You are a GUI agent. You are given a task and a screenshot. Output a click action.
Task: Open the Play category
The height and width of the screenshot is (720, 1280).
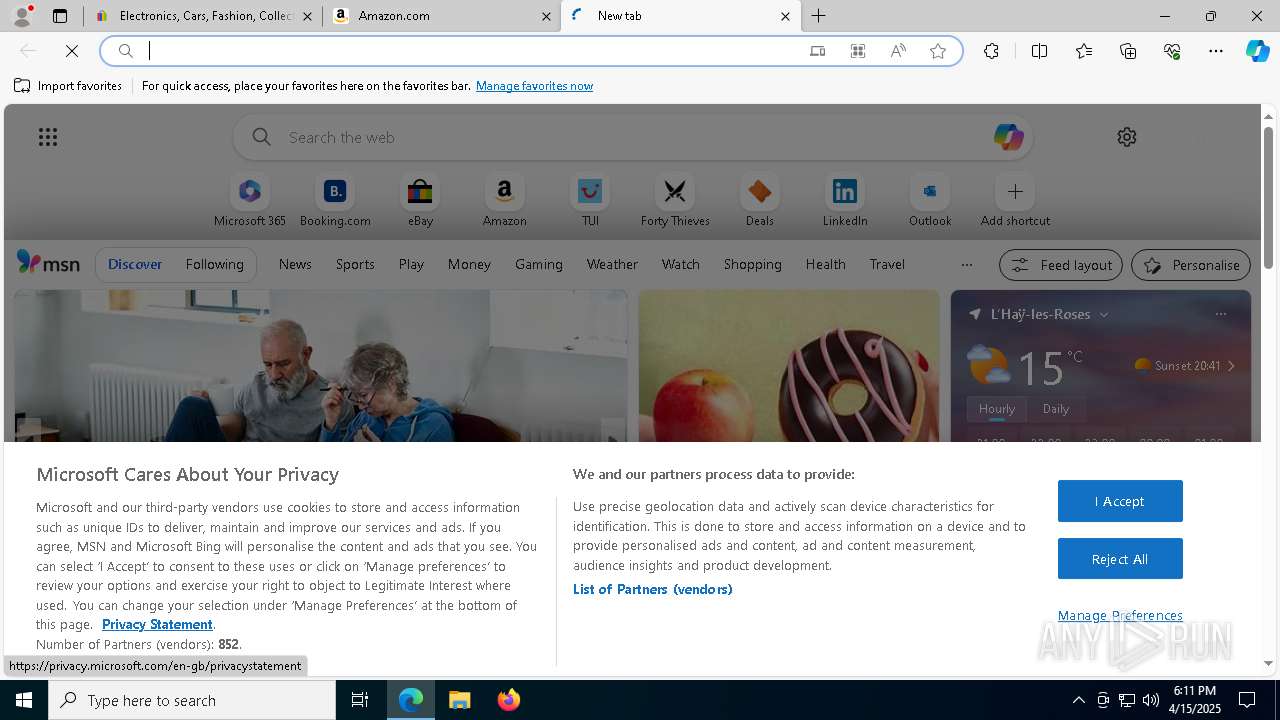pos(411,264)
